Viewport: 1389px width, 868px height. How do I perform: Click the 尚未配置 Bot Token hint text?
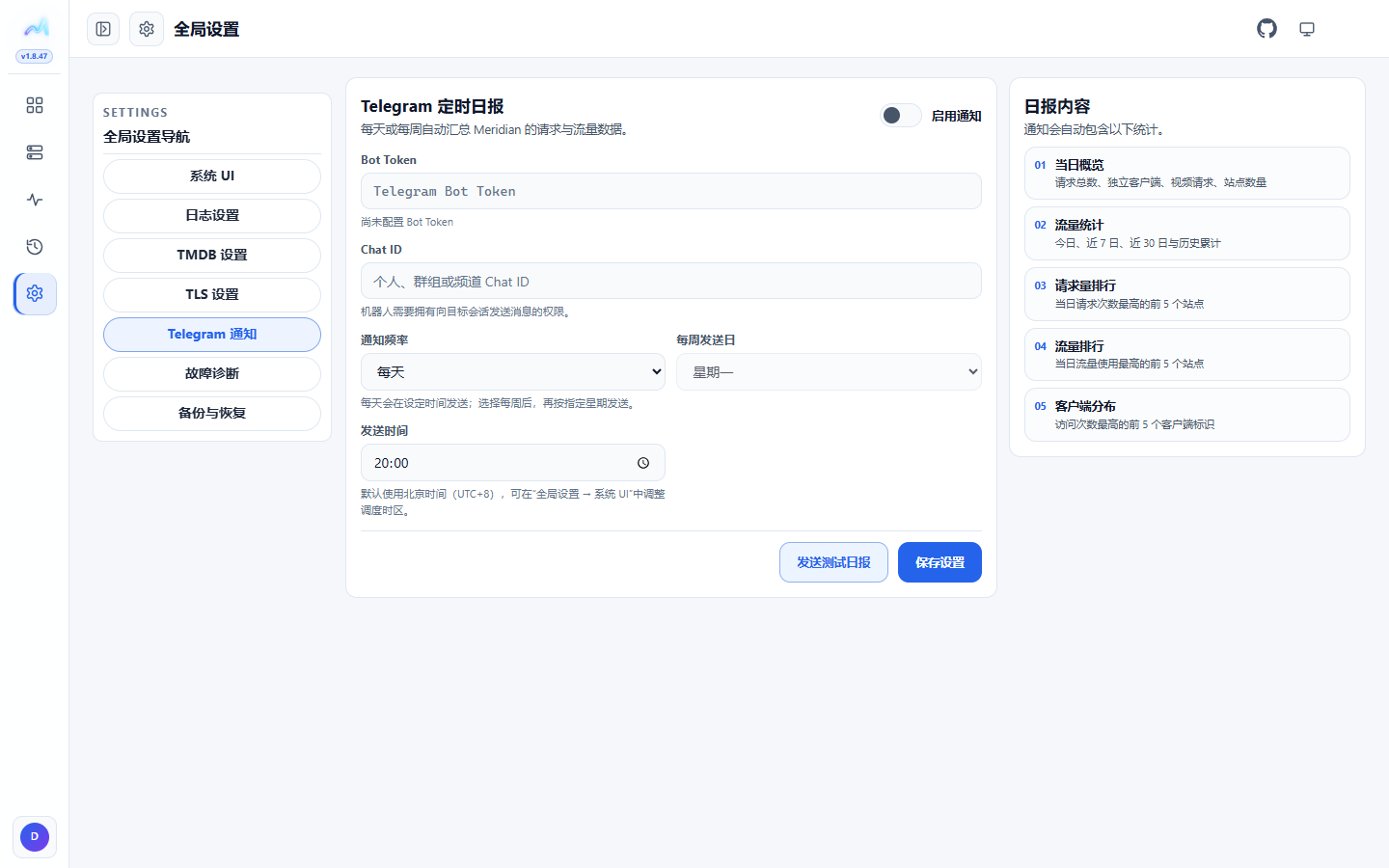(407, 222)
